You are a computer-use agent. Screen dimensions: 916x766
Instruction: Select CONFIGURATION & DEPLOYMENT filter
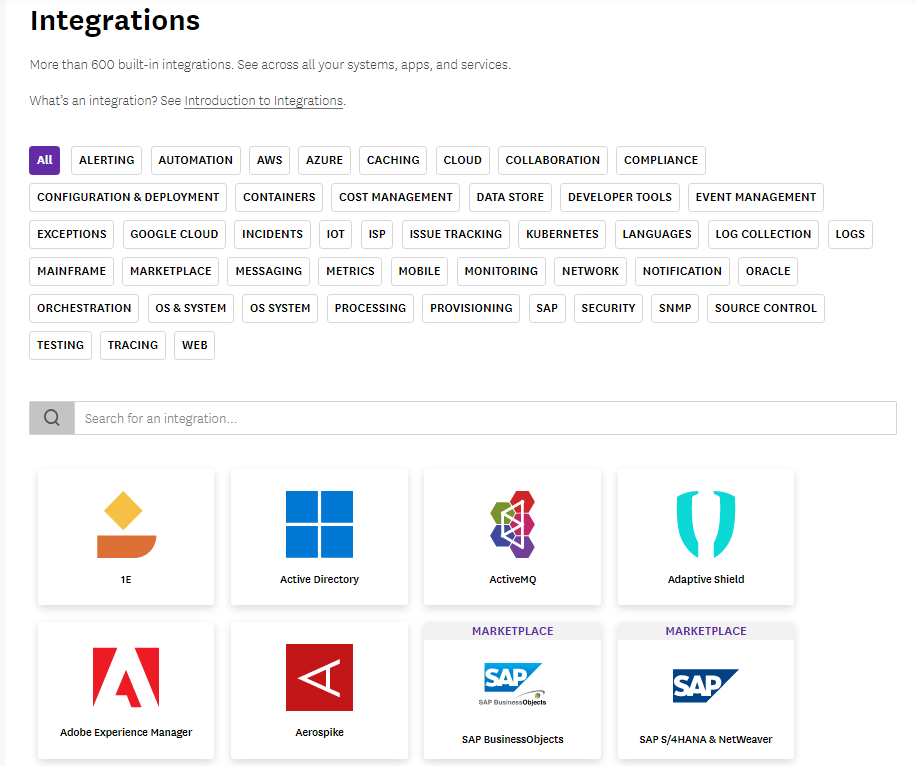[128, 197]
